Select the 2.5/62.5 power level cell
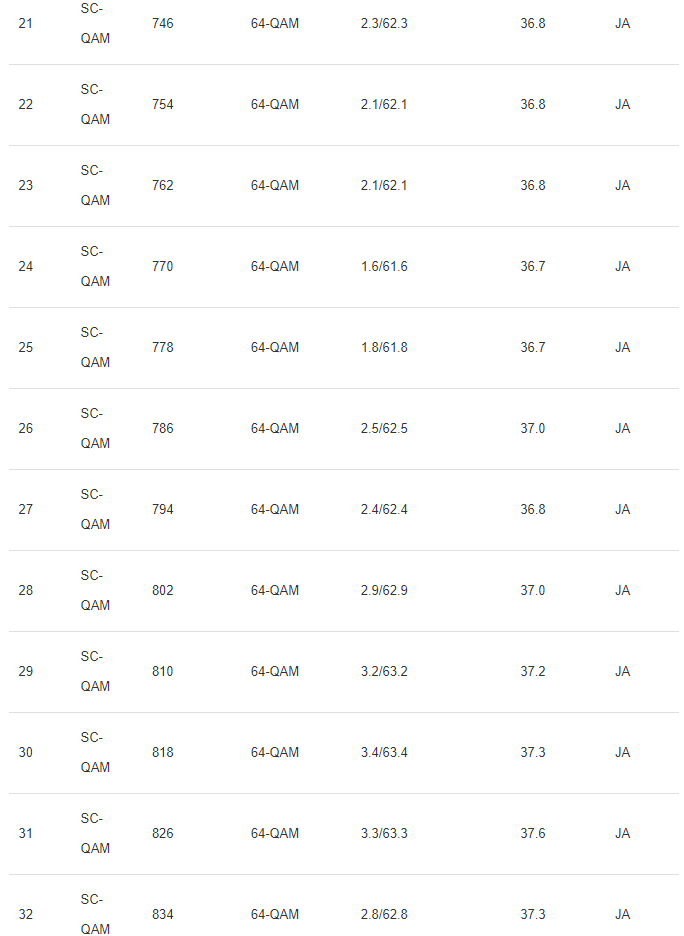The image size is (684, 936). pos(384,428)
